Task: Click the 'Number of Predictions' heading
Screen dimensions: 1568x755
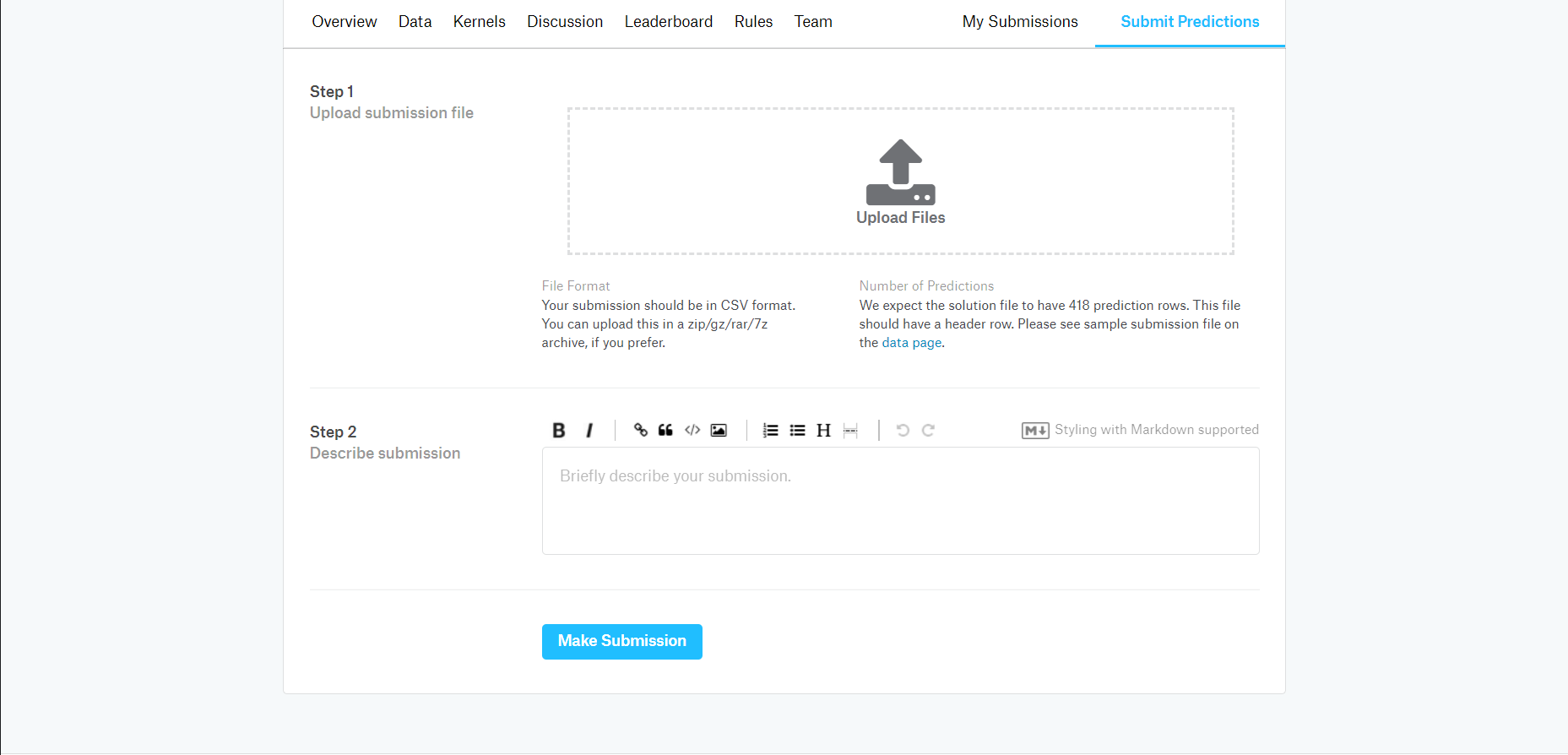Action: tap(926, 286)
